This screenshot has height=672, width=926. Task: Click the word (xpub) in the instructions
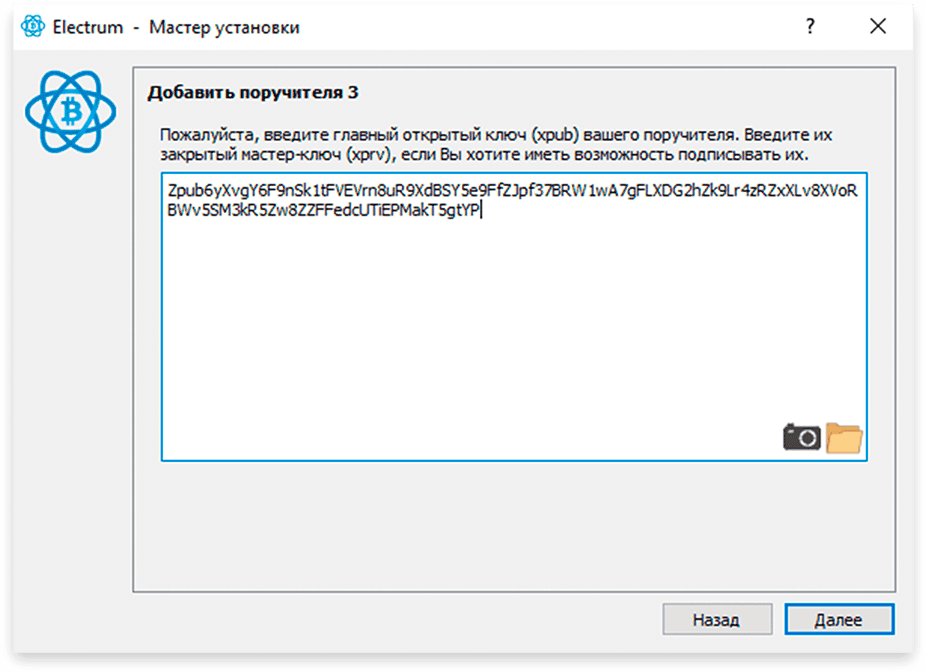pyautogui.click(x=555, y=135)
